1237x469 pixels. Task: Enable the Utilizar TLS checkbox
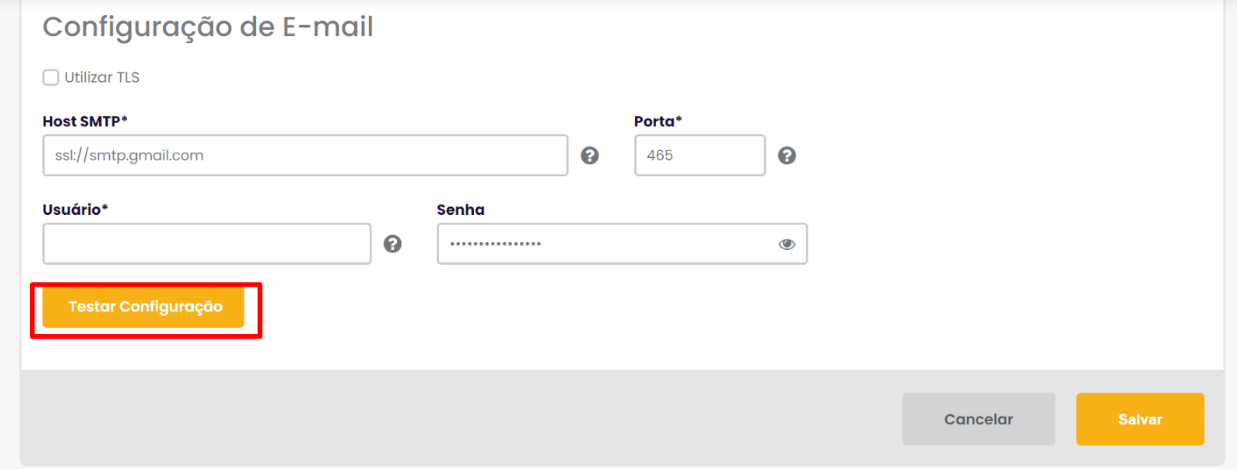click(x=51, y=77)
